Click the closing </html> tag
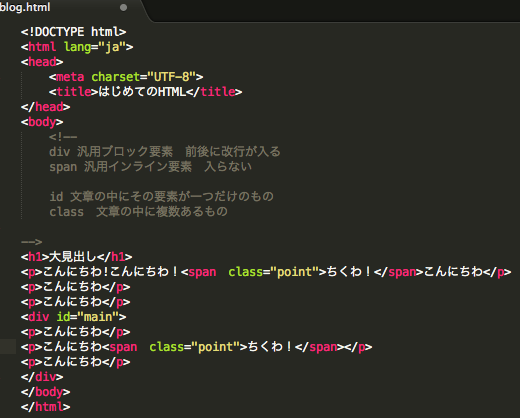This screenshot has height=418, width=520. [45, 407]
